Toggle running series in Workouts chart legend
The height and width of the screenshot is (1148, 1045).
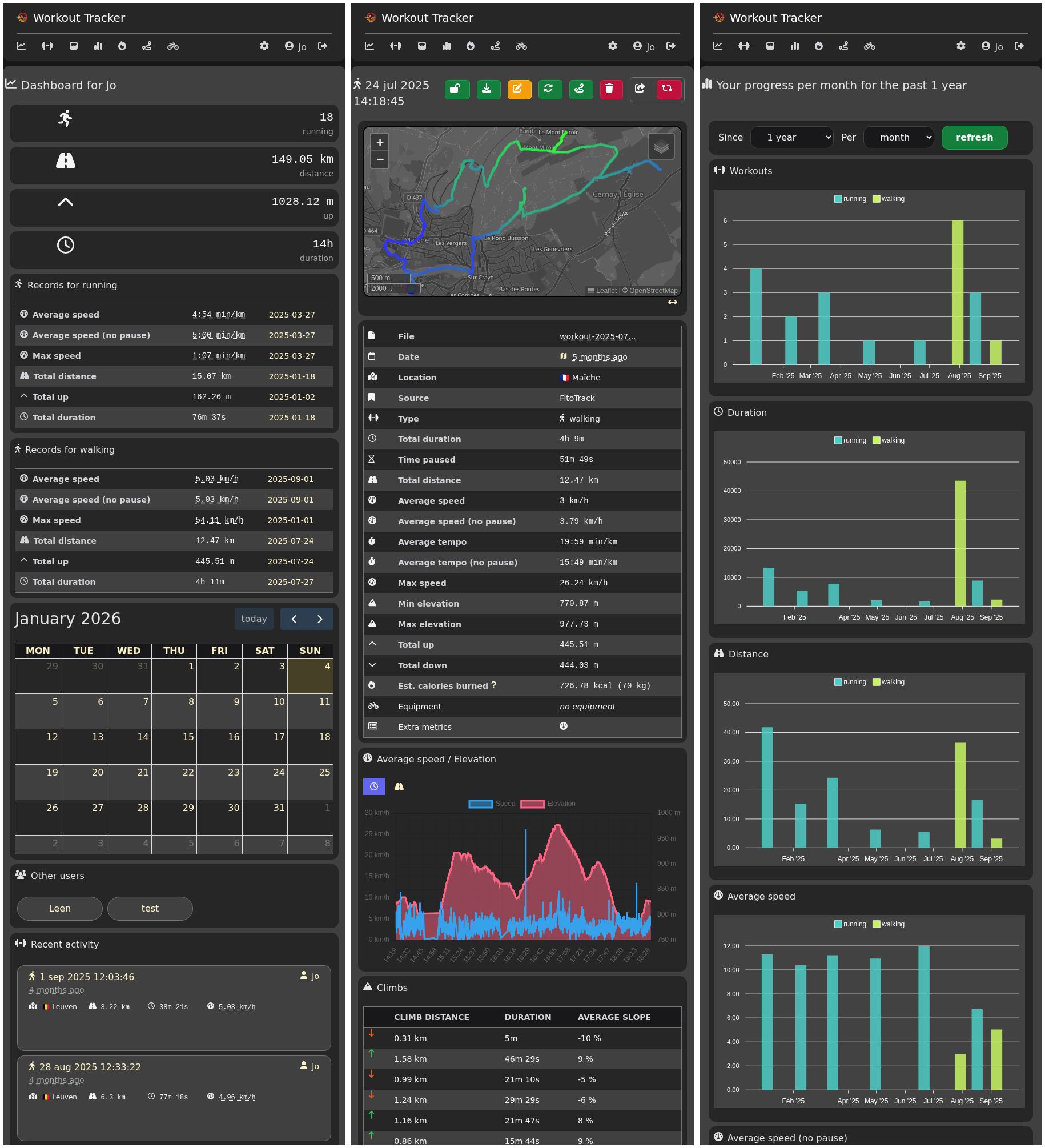[850, 199]
